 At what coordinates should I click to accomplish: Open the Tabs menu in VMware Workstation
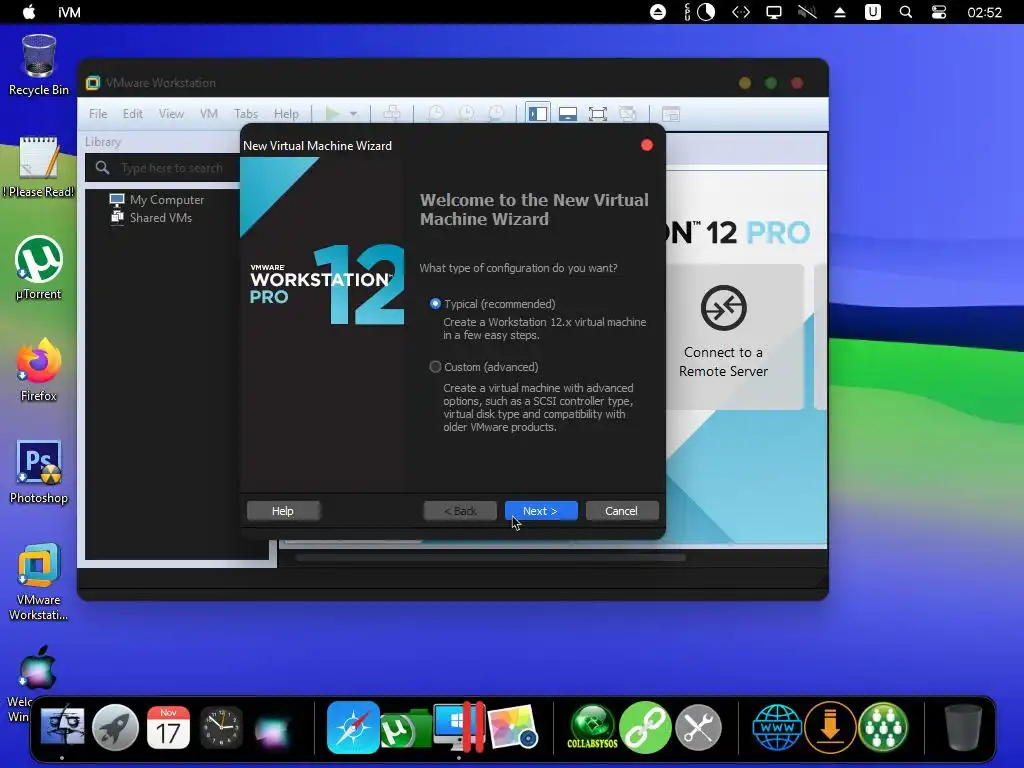pos(246,114)
